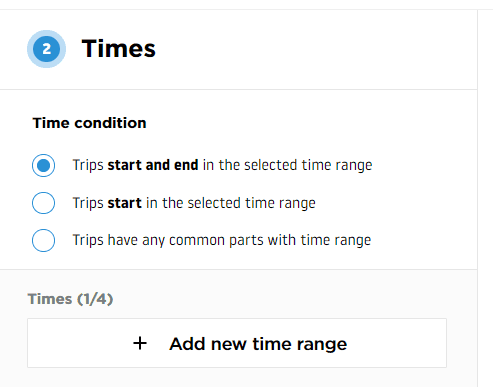Click the 'Trips start and end in the selected time range' label
The height and width of the screenshot is (387, 493).
coord(222,165)
